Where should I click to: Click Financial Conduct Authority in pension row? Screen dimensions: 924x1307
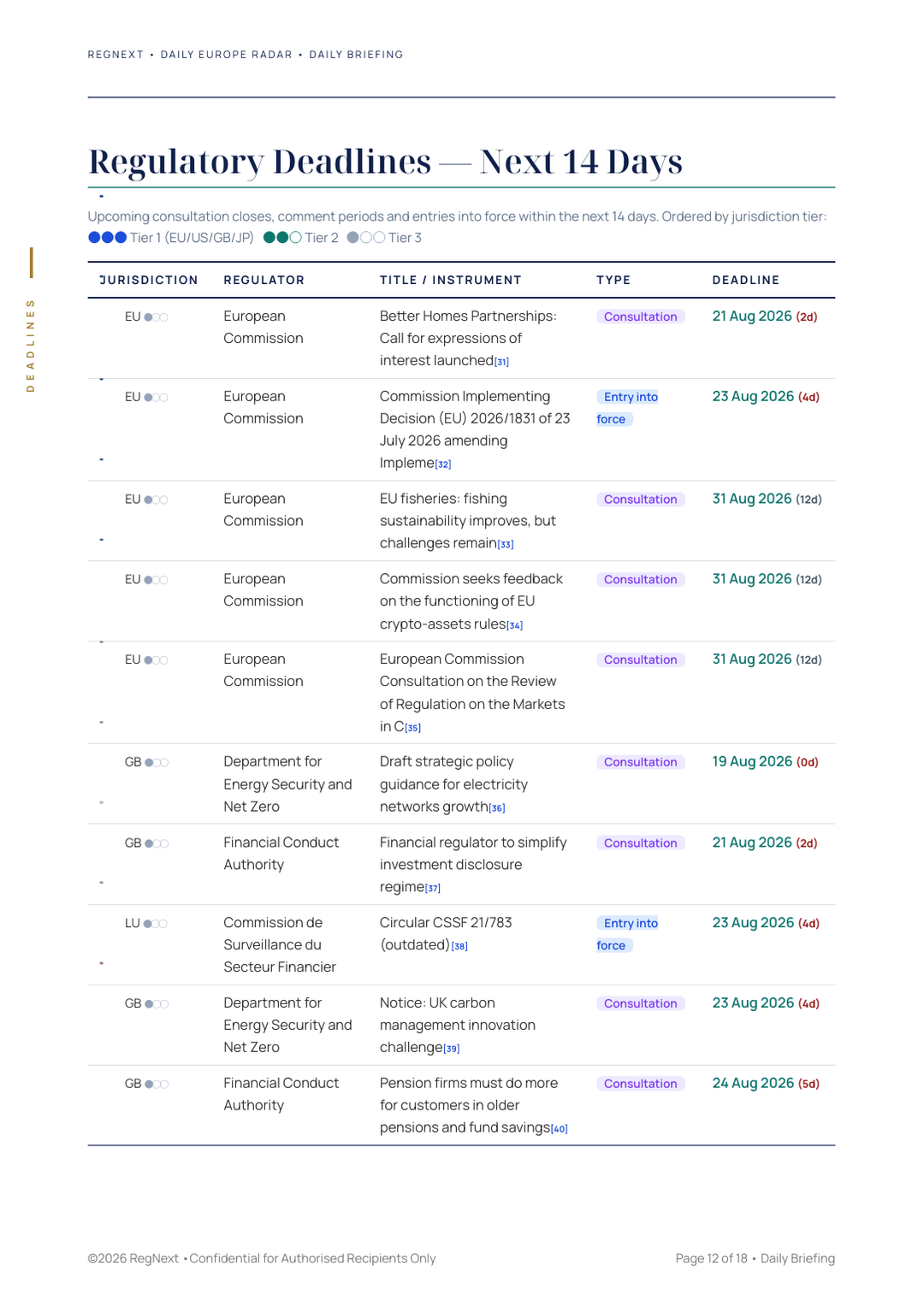(x=281, y=1094)
